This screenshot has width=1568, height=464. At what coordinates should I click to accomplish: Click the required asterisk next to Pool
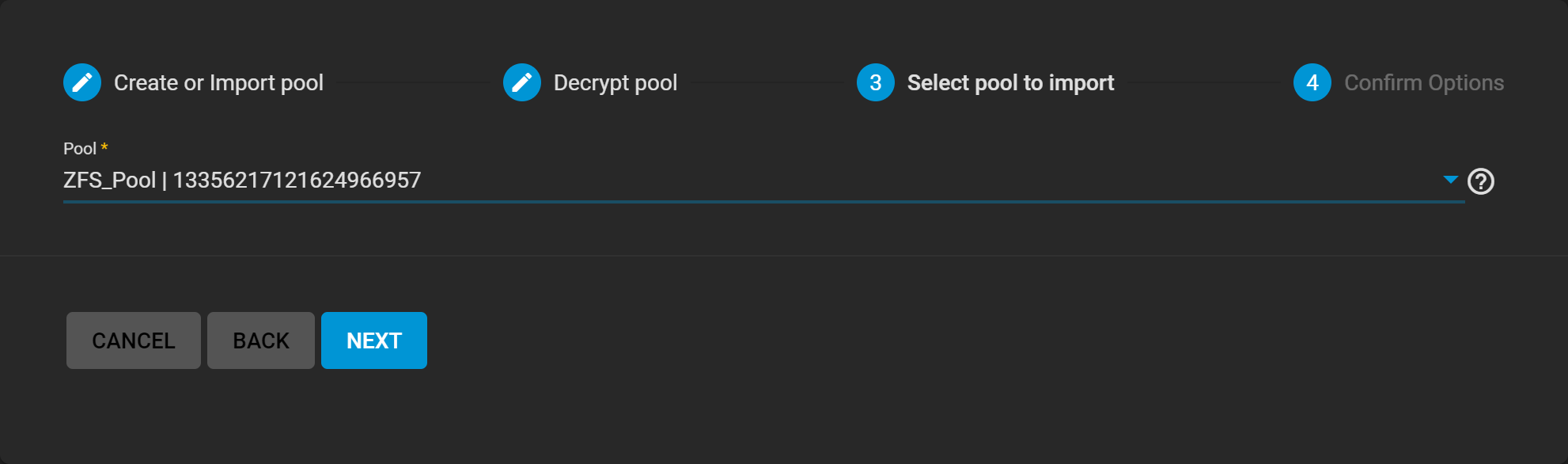(104, 147)
